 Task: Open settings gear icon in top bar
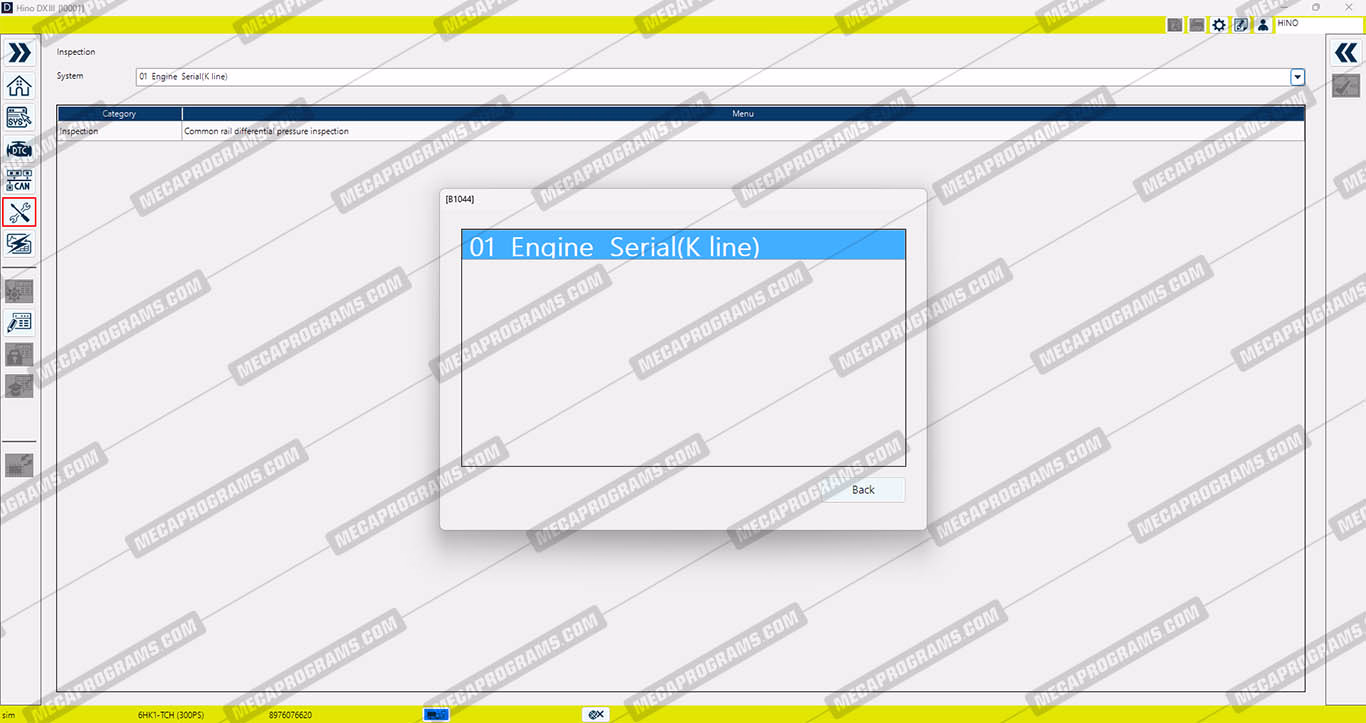[x=1219, y=25]
